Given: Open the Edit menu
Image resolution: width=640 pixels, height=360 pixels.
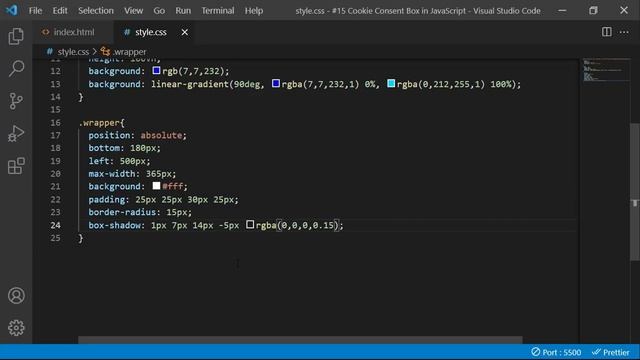Looking at the screenshot, I should pos(60,11).
